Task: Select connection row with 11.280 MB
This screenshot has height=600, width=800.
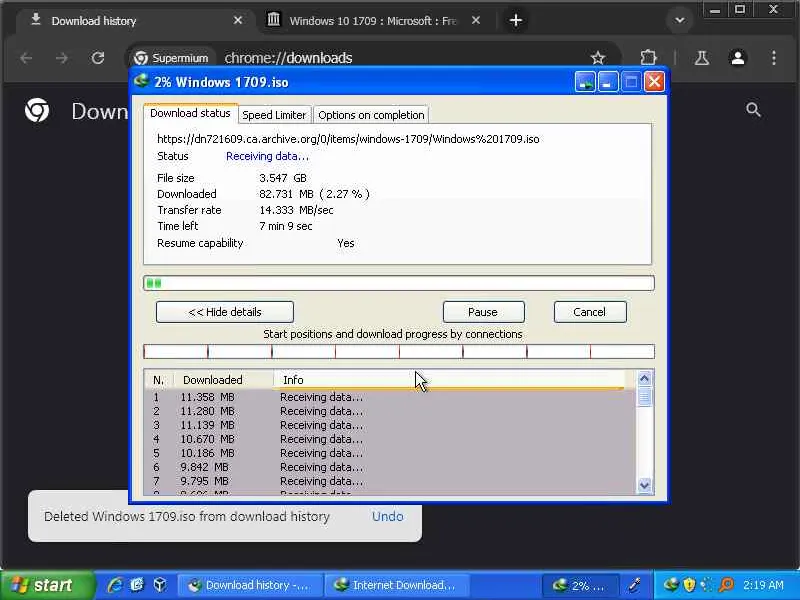Action: point(390,411)
